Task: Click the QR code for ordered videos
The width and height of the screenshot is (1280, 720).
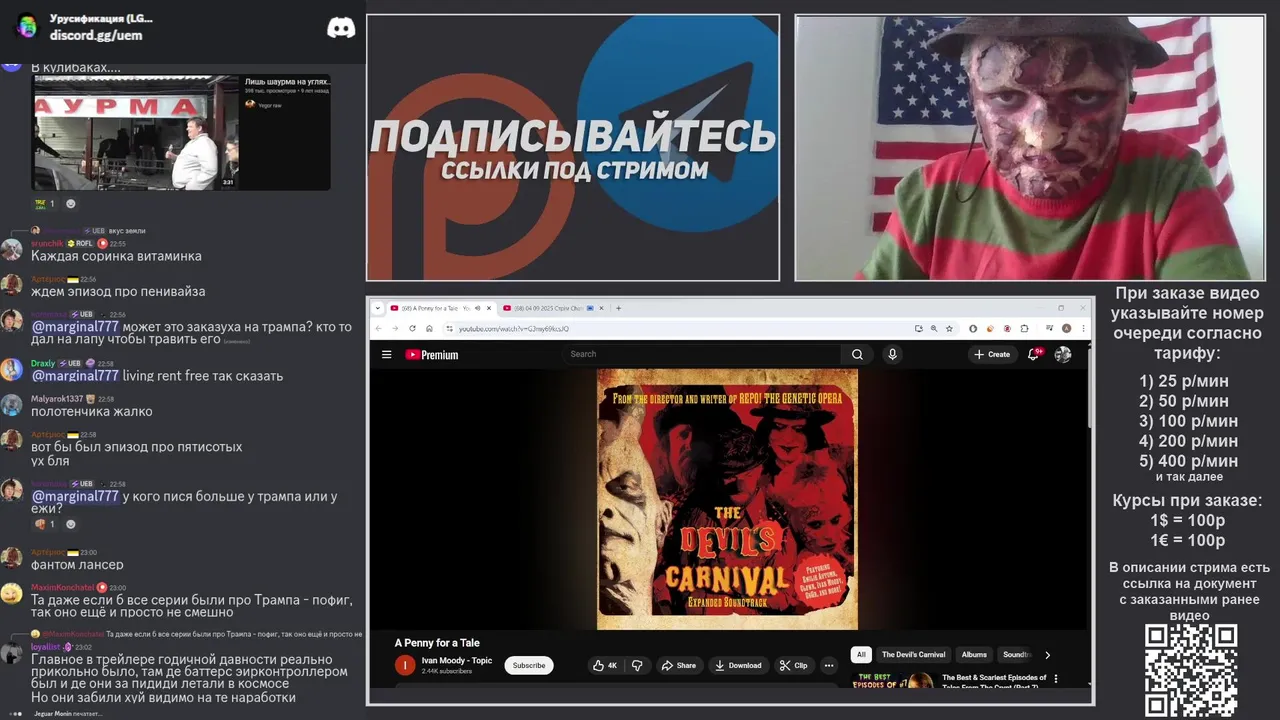Action: [x=1191, y=670]
